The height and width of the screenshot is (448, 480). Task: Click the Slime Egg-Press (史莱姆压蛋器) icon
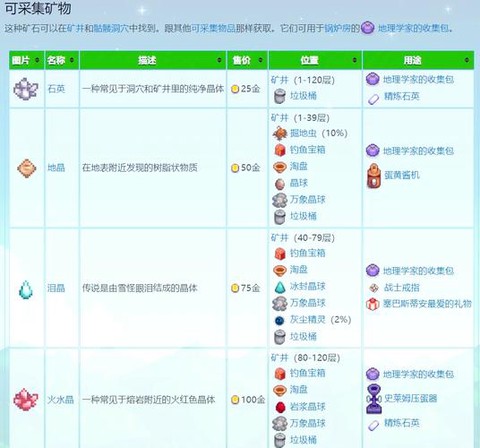tap(373, 399)
